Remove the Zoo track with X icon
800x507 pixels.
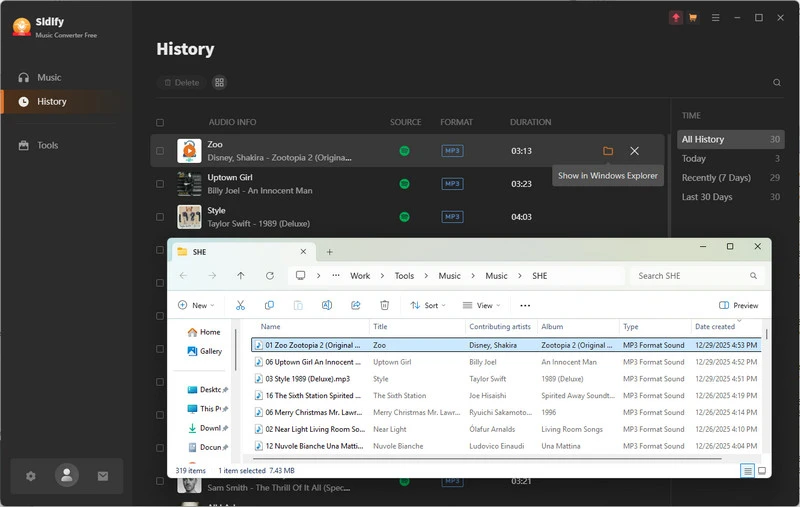tap(634, 151)
